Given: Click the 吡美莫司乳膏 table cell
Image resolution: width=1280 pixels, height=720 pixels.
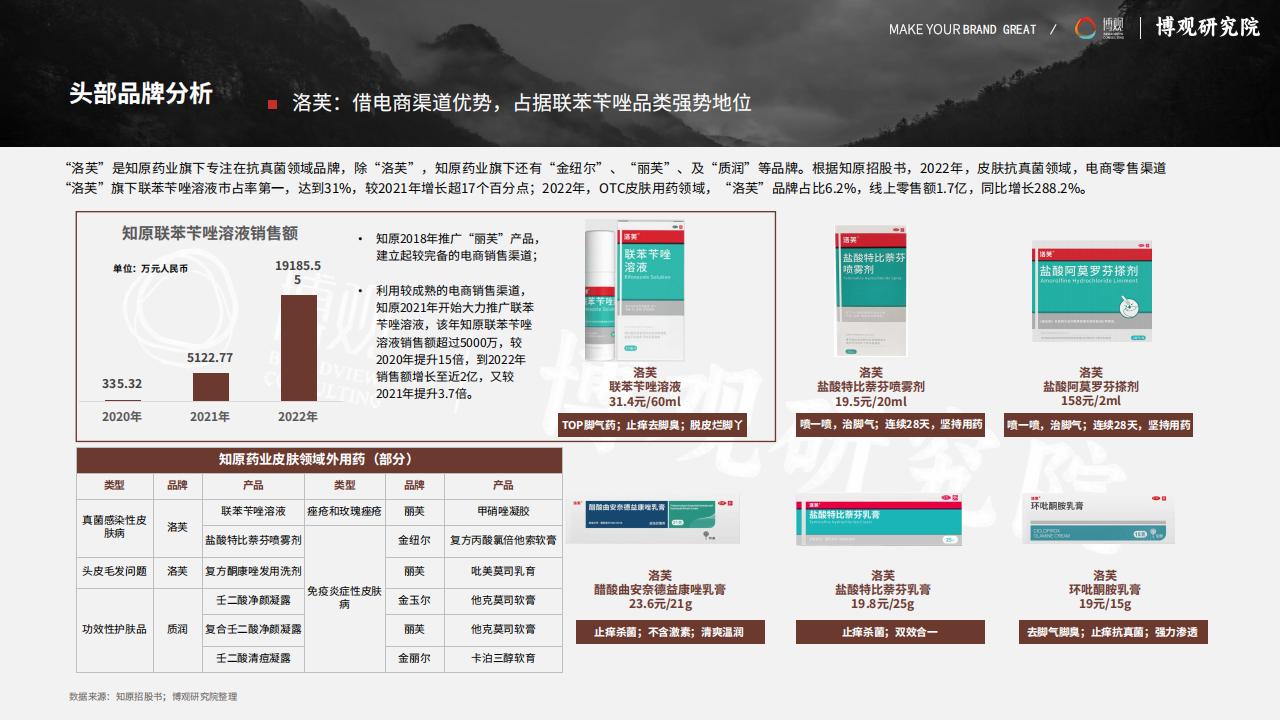Looking at the screenshot, I should coord(503,571).
